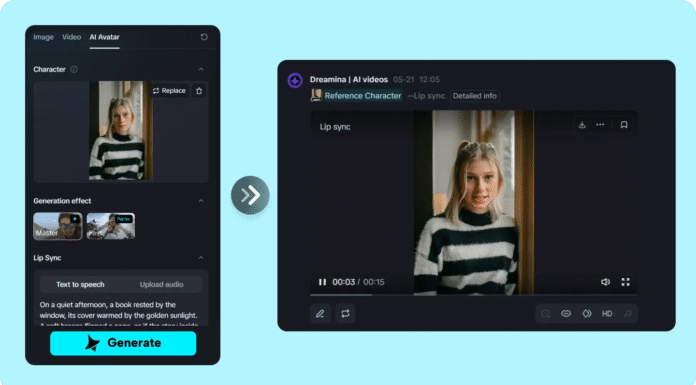696x385 pixels.
Task: Collapse the Generation effect section
Action: click(201, 201)
